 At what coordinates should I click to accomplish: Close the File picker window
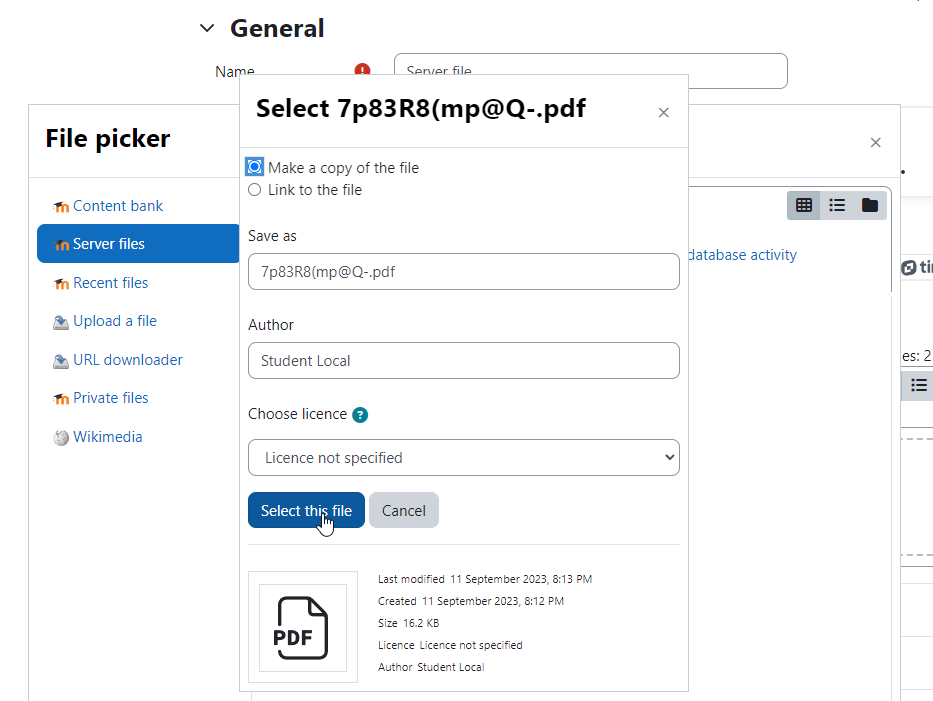[x=875, y=143]
